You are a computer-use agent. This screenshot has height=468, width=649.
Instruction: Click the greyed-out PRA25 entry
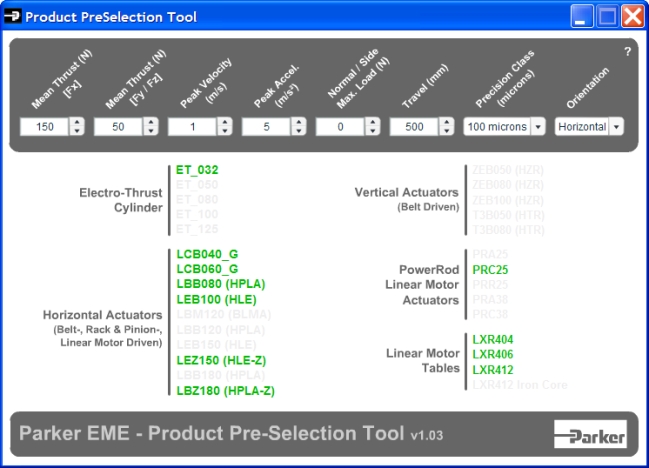coord(490,254)
